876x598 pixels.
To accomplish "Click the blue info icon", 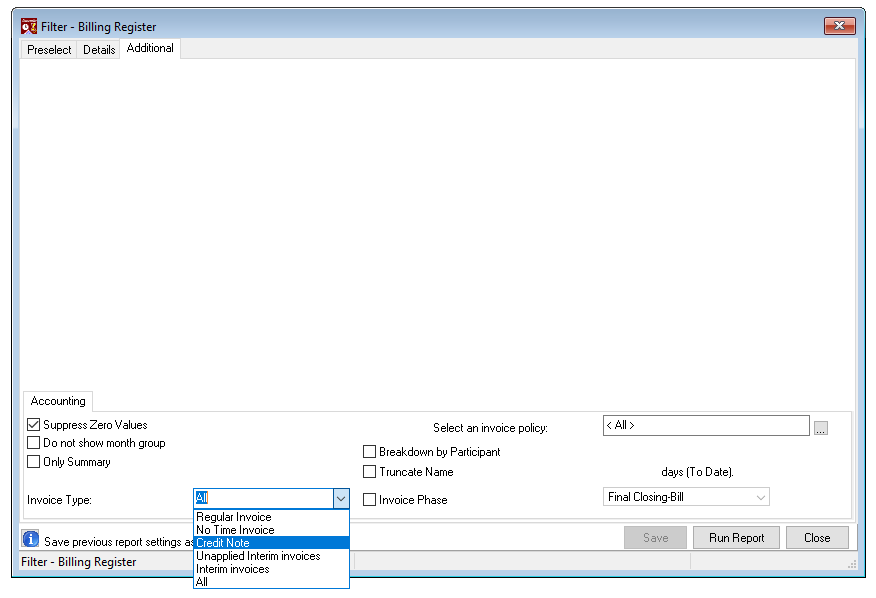I will [30, 539].
